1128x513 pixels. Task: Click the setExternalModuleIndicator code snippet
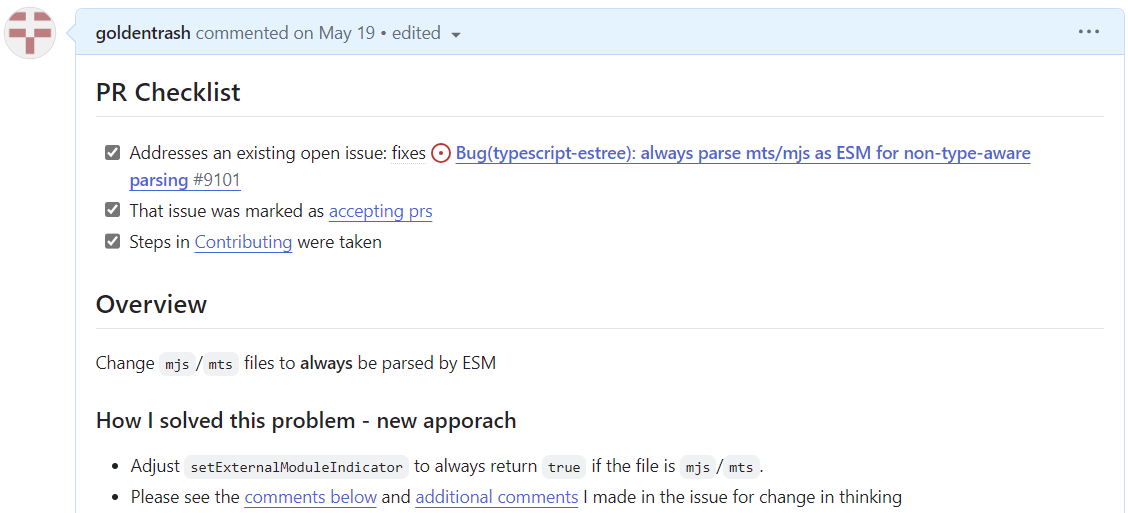tap(296, 467)
